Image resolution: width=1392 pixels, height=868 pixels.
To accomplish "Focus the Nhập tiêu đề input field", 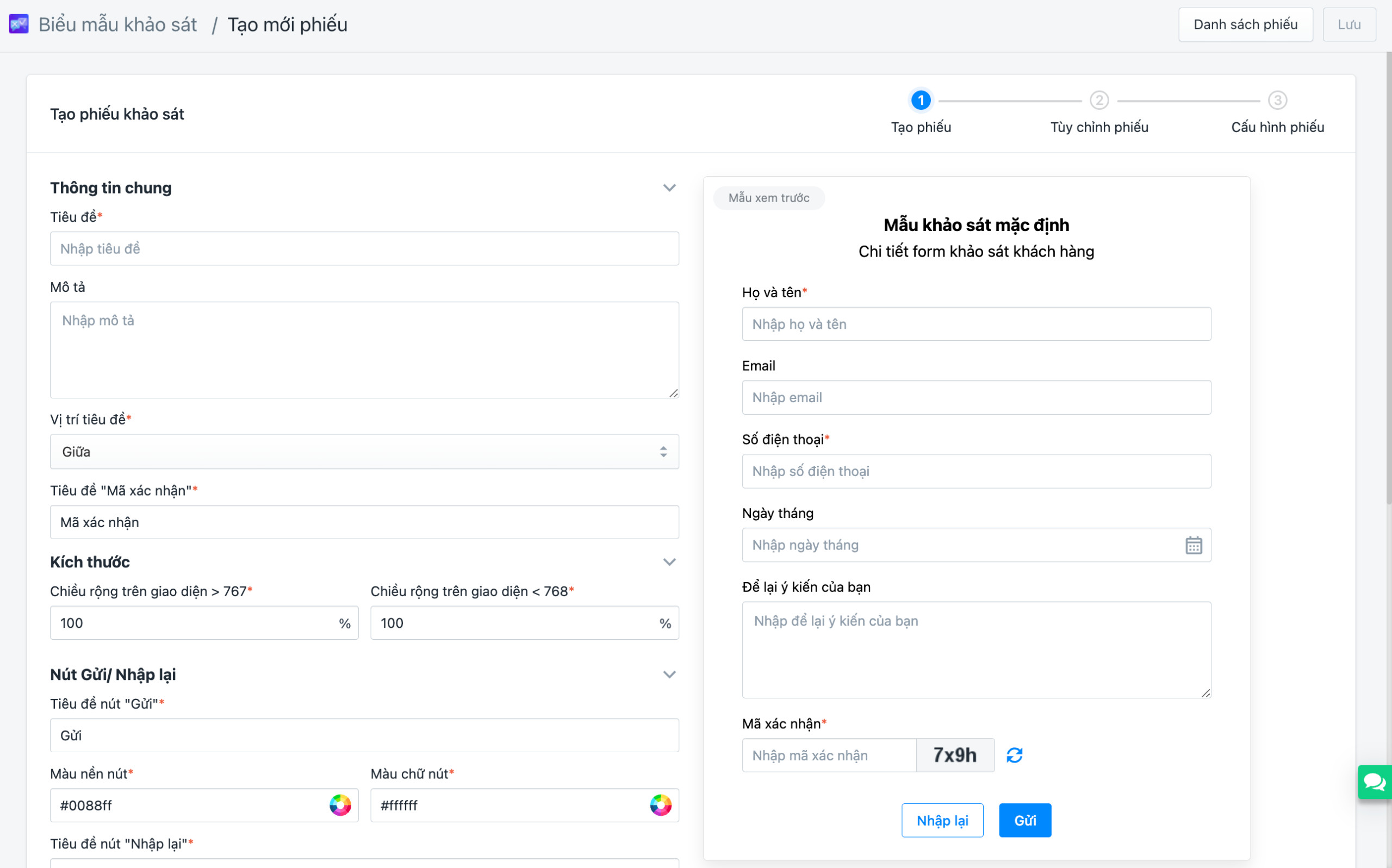I will [x=364, y=248].
